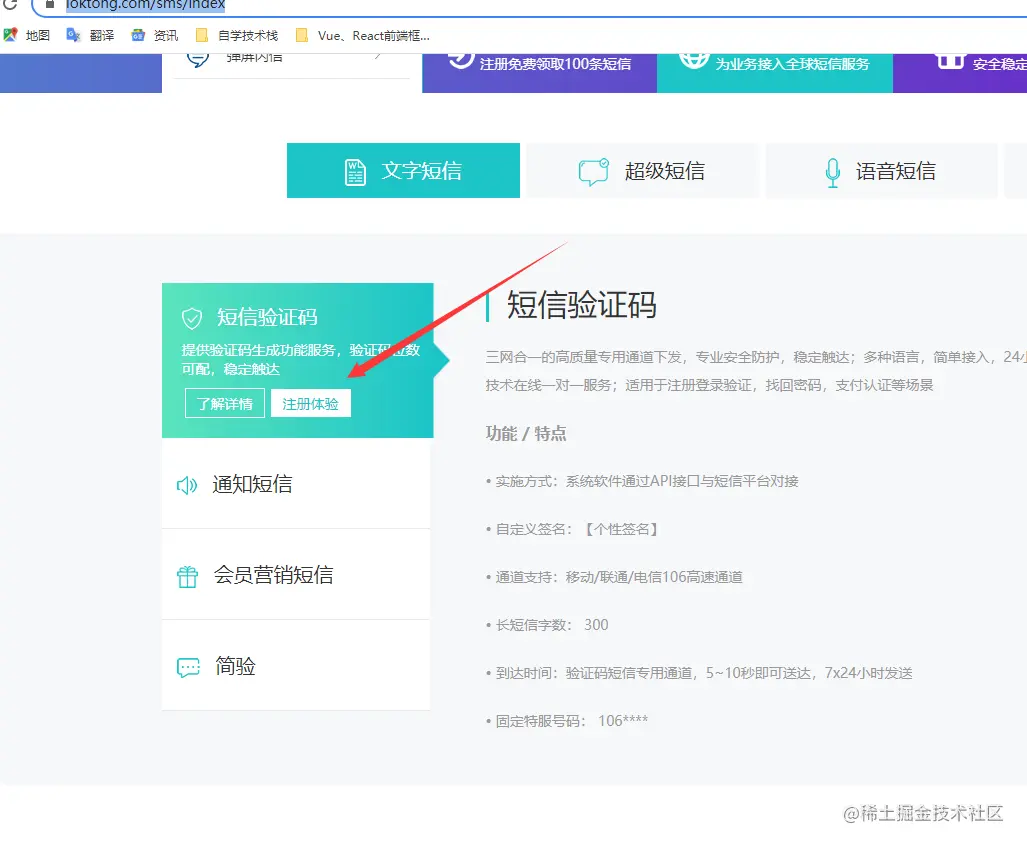The width and height of the screenshot is (1027, 847).
Task: Click the lock icon in address bar
Action: (50, 3)
